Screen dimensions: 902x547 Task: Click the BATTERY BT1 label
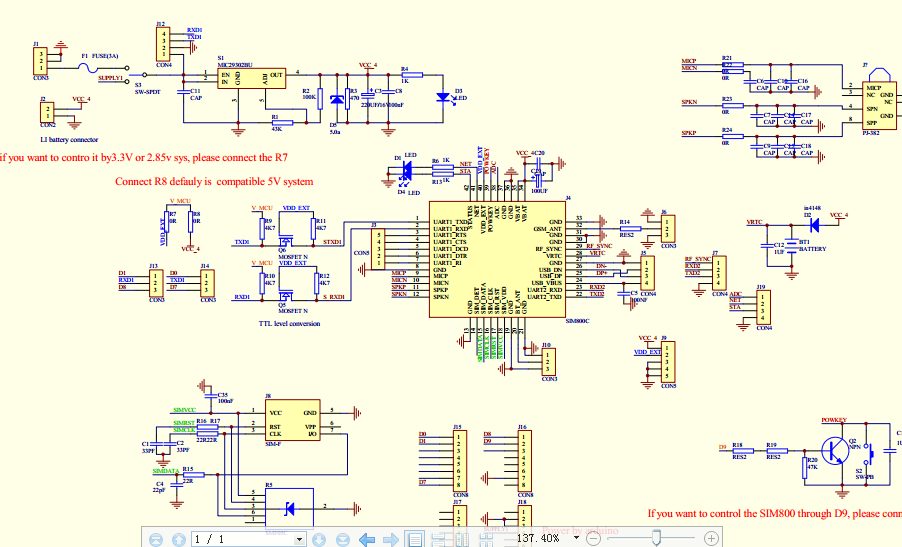813,249
